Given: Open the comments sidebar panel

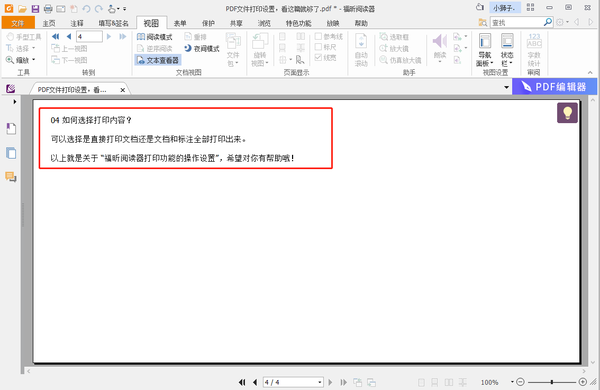Looking at the screenshot, I should point(11,177).
